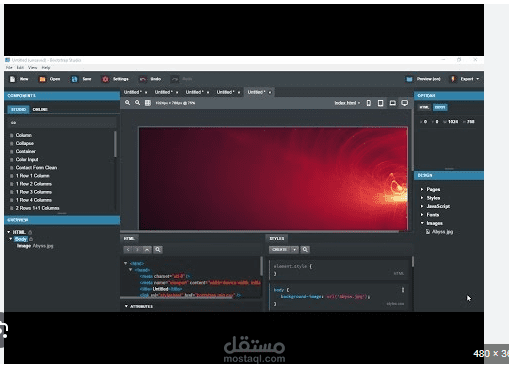Select the Container component

(26, 151)
